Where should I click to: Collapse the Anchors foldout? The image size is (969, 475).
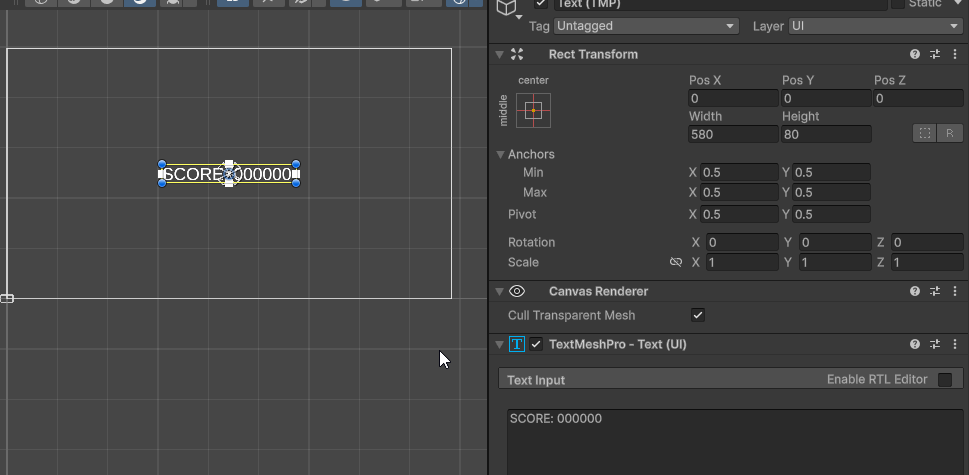point(501,154)
